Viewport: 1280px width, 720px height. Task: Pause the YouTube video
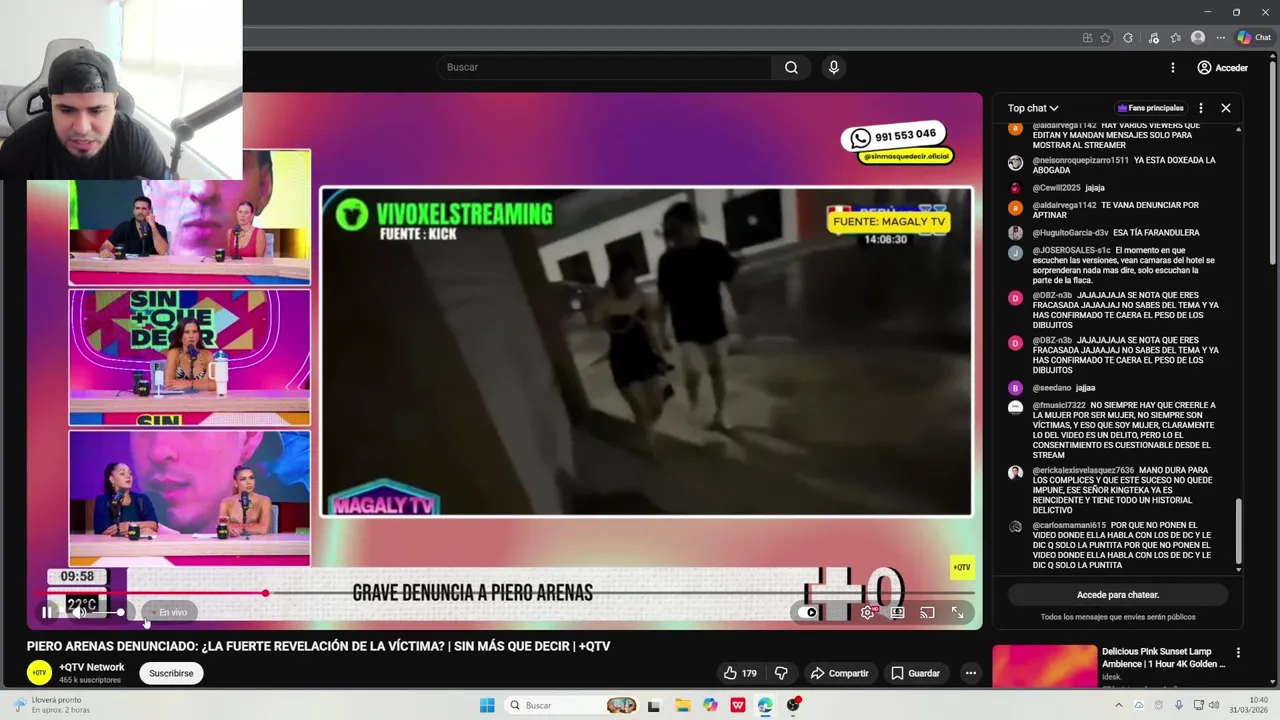pos(46,612)
